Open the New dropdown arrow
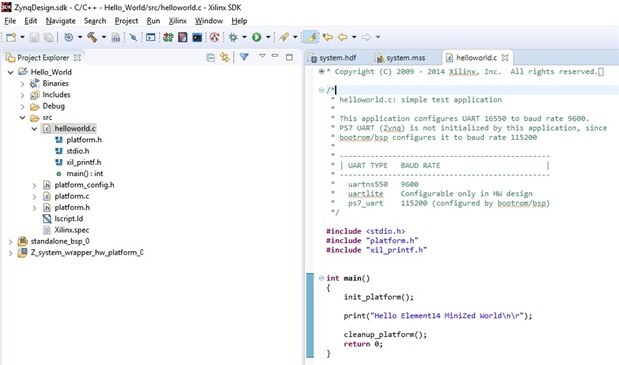 point(22,37)
